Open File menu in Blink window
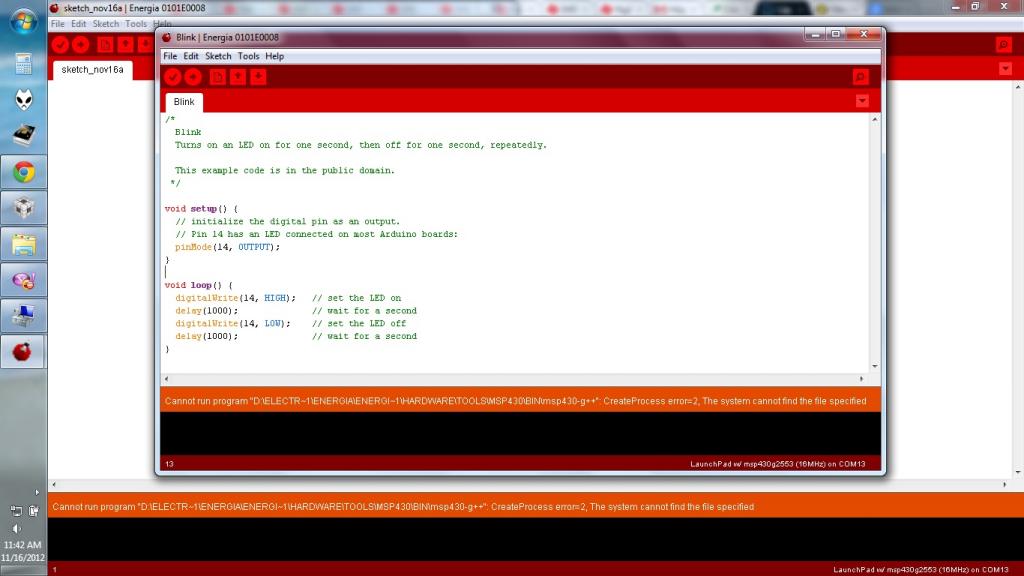 (170, 56)
